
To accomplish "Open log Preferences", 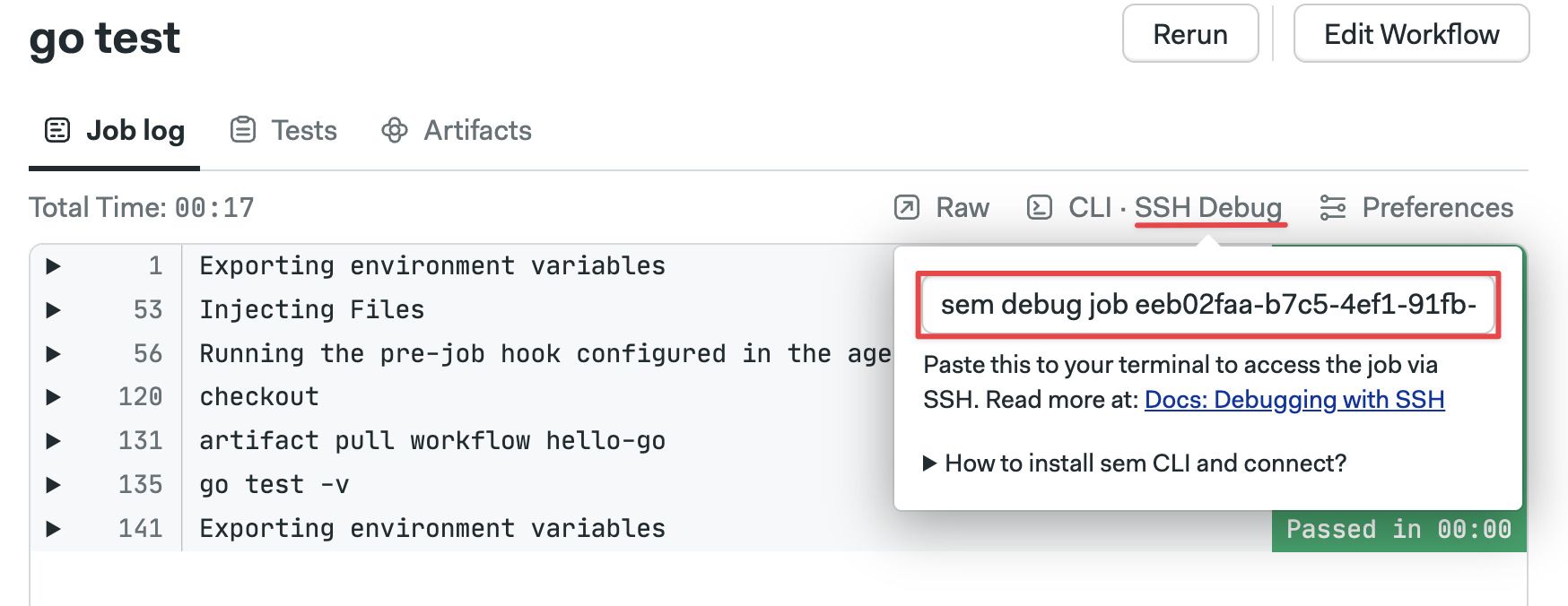I will [1416, 208].
